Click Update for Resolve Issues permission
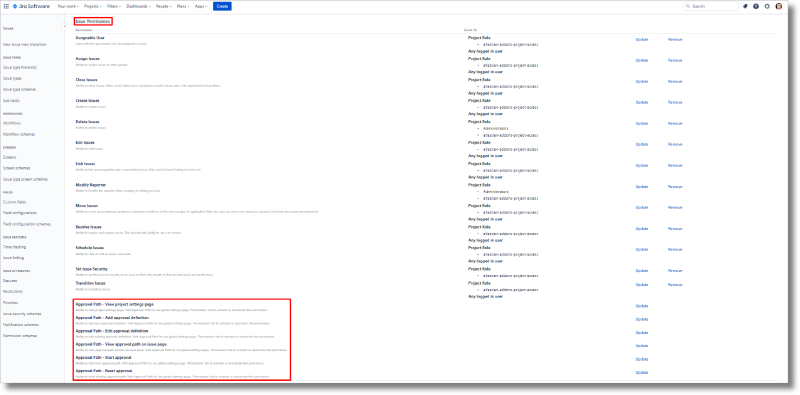 [642, 229]
